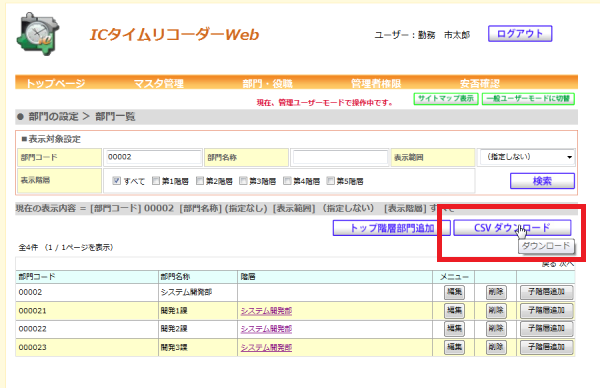This screenshot has height=388, width=600.
Task: Click 削除 for department 000021
Action: pos(496,311)
